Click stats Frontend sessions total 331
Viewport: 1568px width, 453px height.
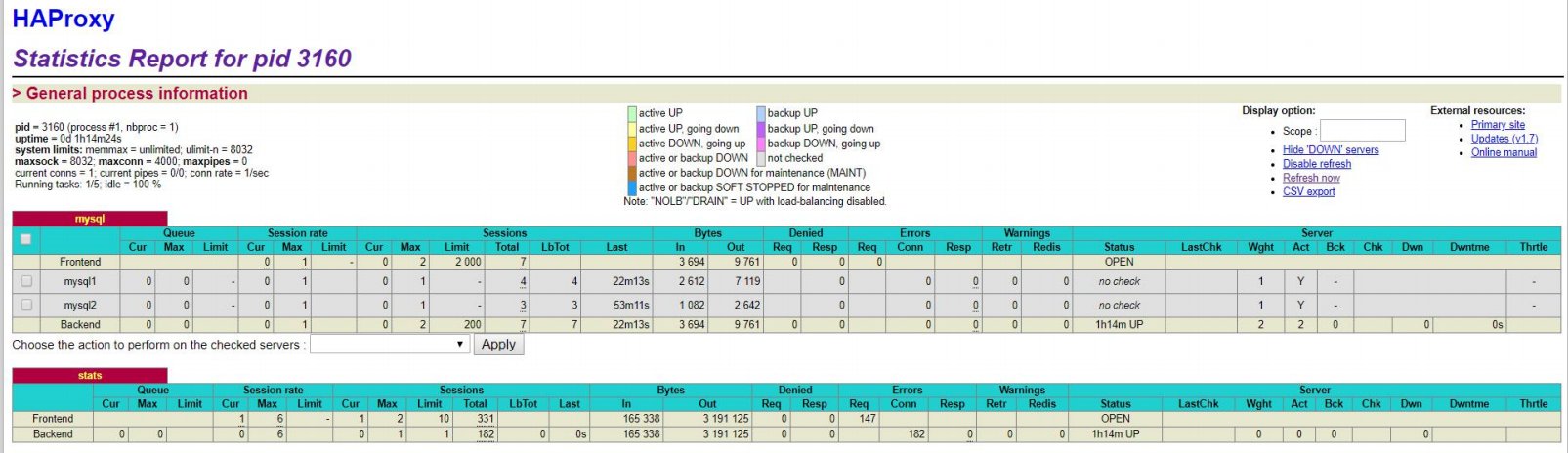click(x=486, y=418)
